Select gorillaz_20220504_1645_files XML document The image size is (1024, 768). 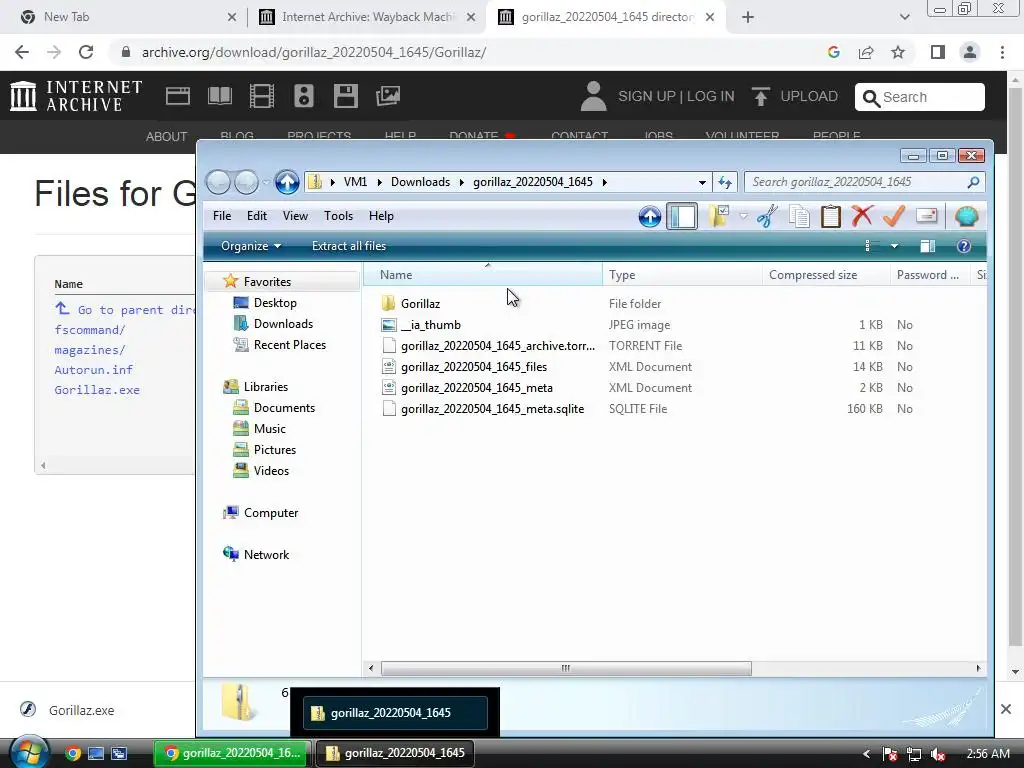coord(474,366)
